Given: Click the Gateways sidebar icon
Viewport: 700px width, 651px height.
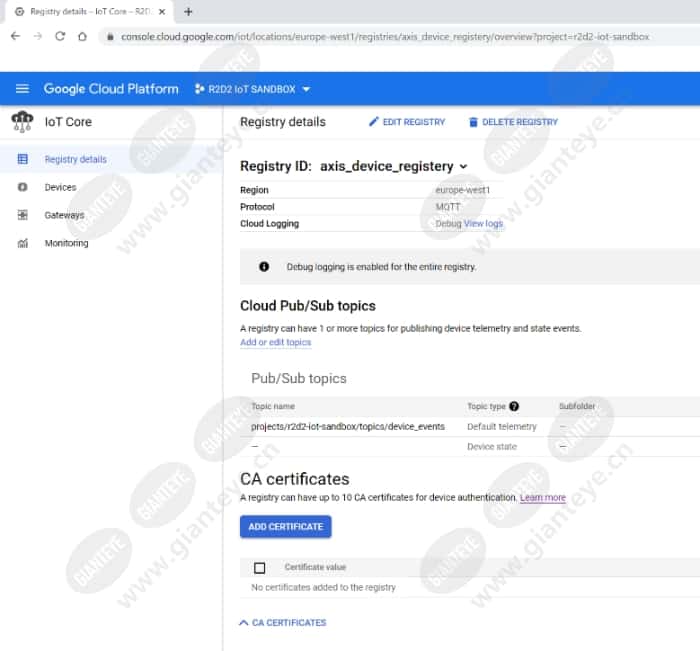Looking at the screenshot, I should [x=22, y=215].
